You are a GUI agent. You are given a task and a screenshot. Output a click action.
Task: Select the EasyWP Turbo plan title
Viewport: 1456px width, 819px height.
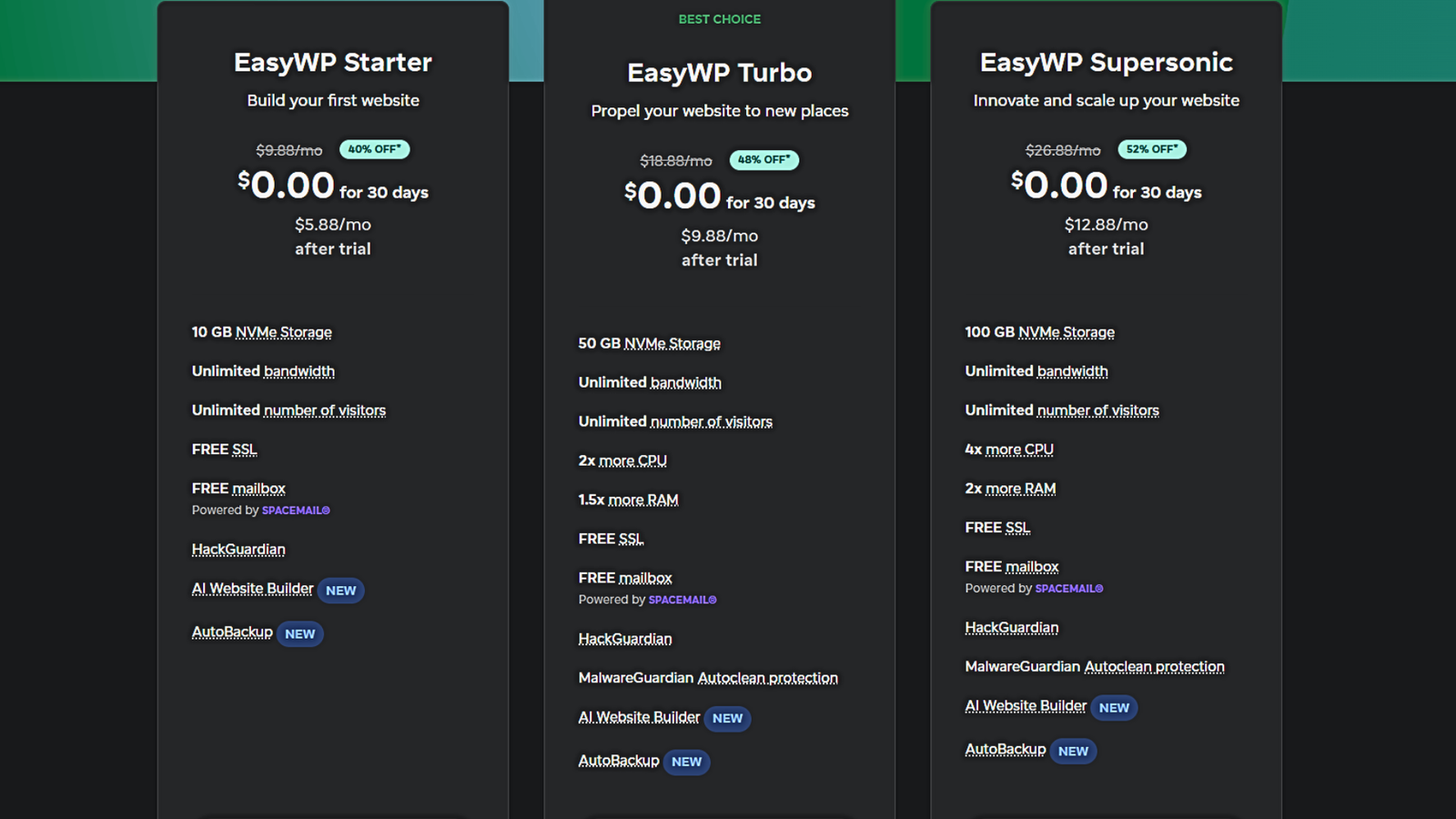pos(720,73)
